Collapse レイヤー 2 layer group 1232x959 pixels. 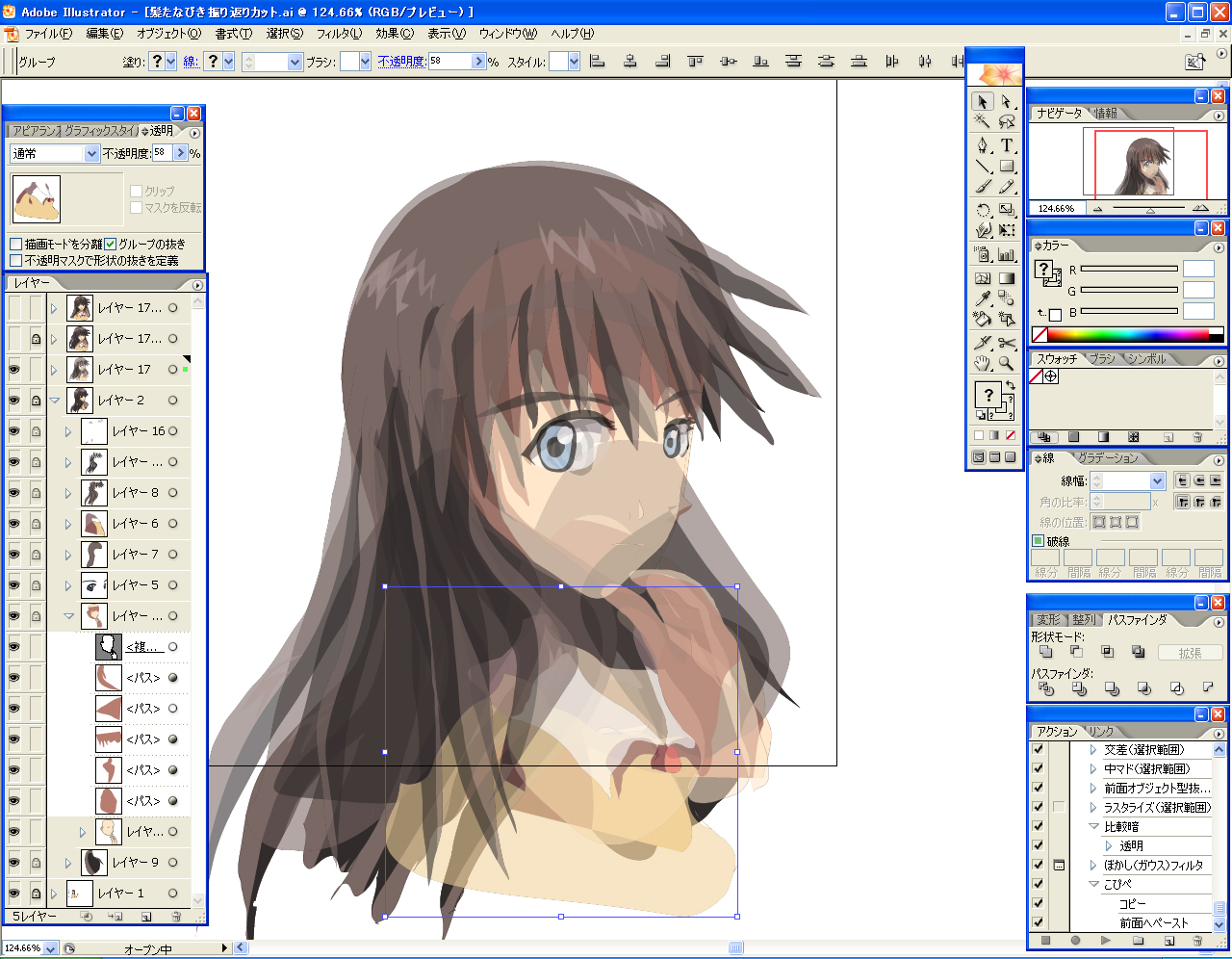click(x=54, y=401)
